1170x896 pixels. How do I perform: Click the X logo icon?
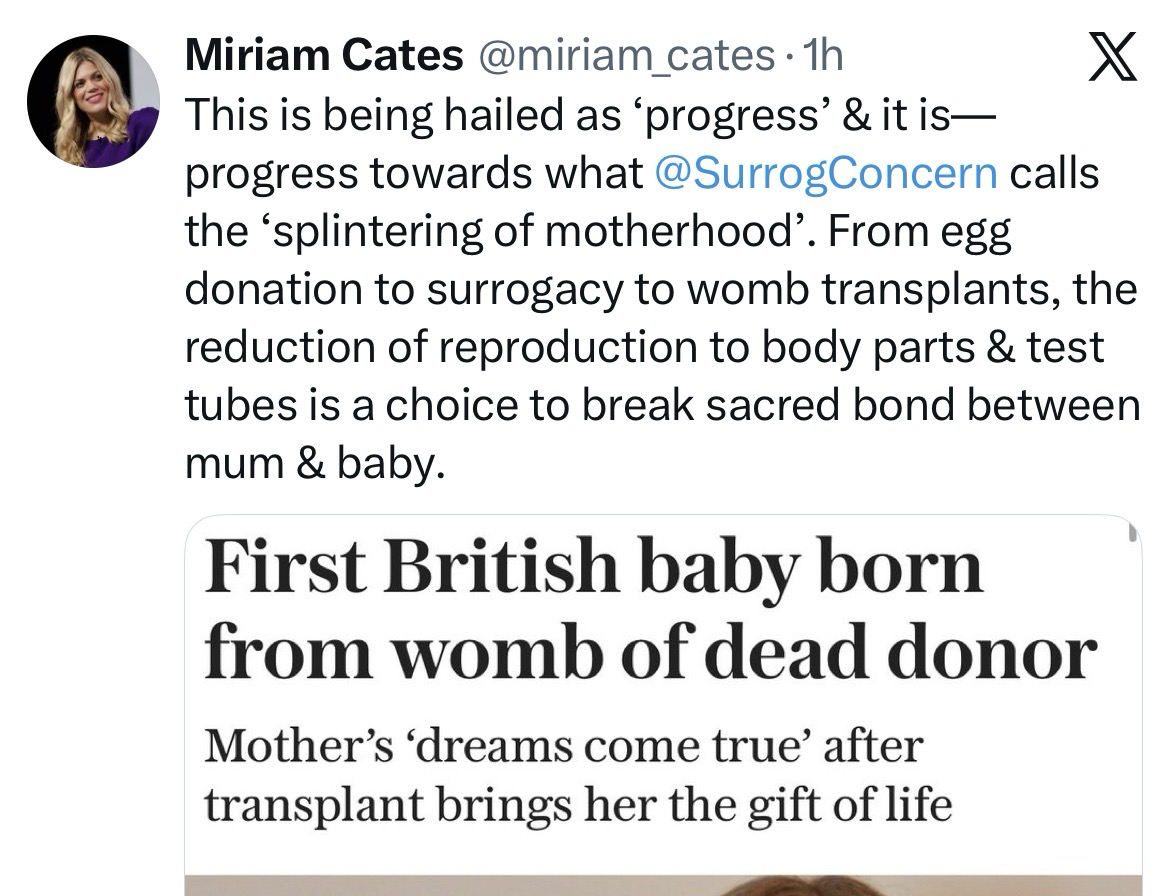(1111, 57)
